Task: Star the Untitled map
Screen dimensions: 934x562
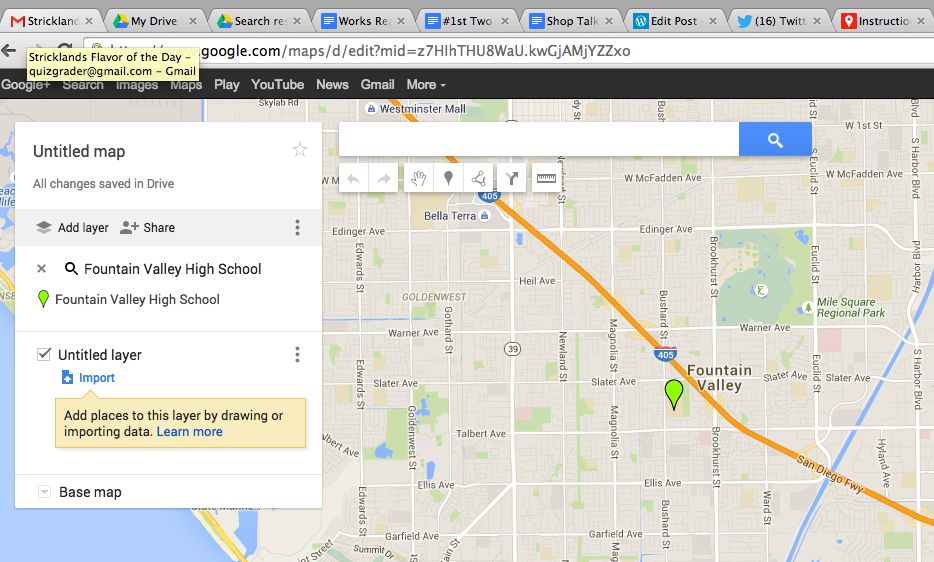Action: pyautogui.click(x=299, y=150)
